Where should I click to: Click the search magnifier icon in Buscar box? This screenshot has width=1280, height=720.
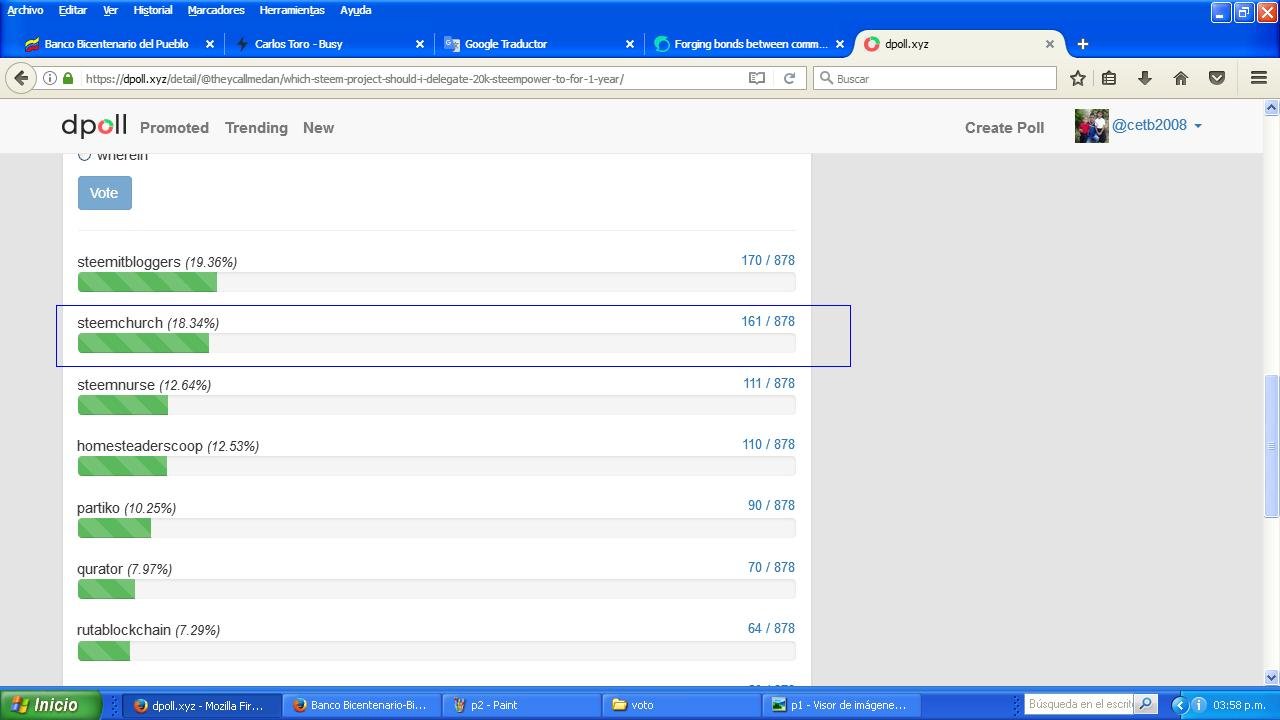point(826,78)
